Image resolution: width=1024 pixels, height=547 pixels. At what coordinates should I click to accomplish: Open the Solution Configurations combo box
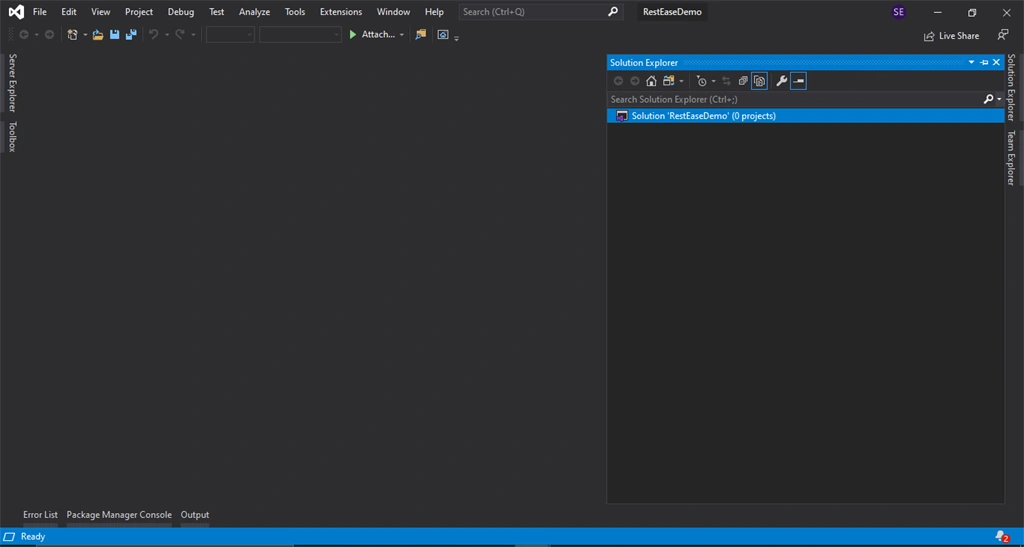pos(230,35)
